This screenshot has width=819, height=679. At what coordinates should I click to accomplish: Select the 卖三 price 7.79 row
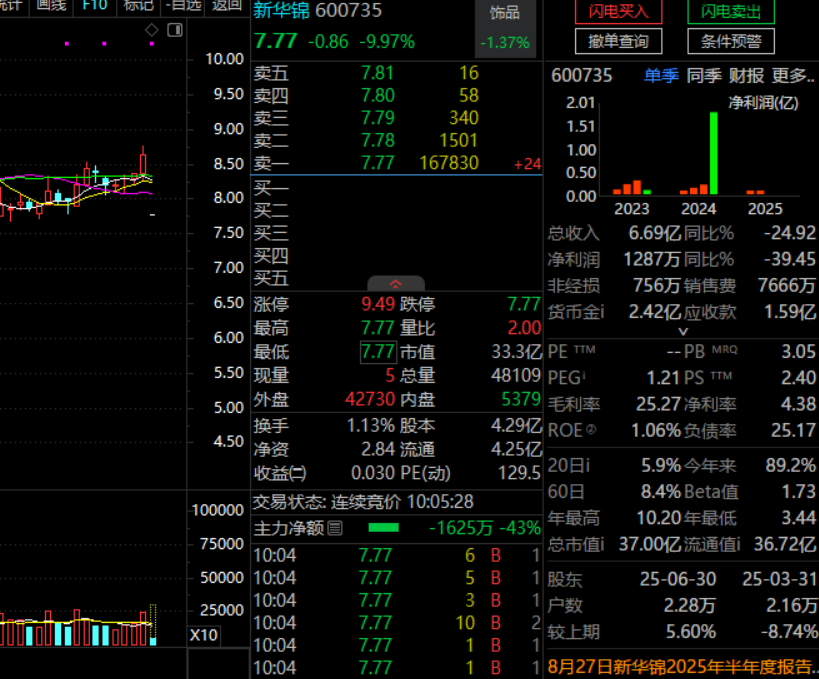click(x=396, y=118)
